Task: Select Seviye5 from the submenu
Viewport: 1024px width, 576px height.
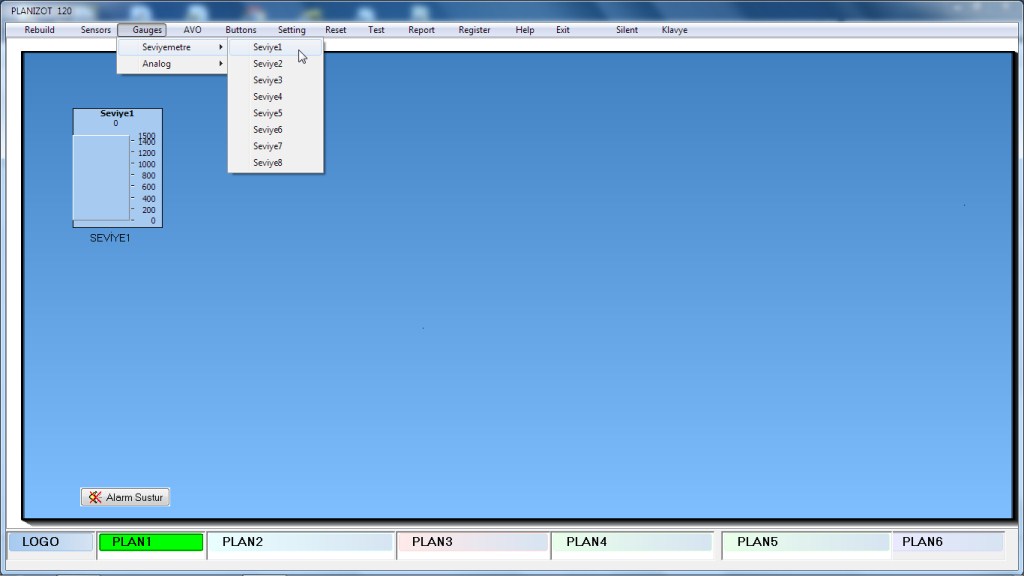Action: coord(276,113)
